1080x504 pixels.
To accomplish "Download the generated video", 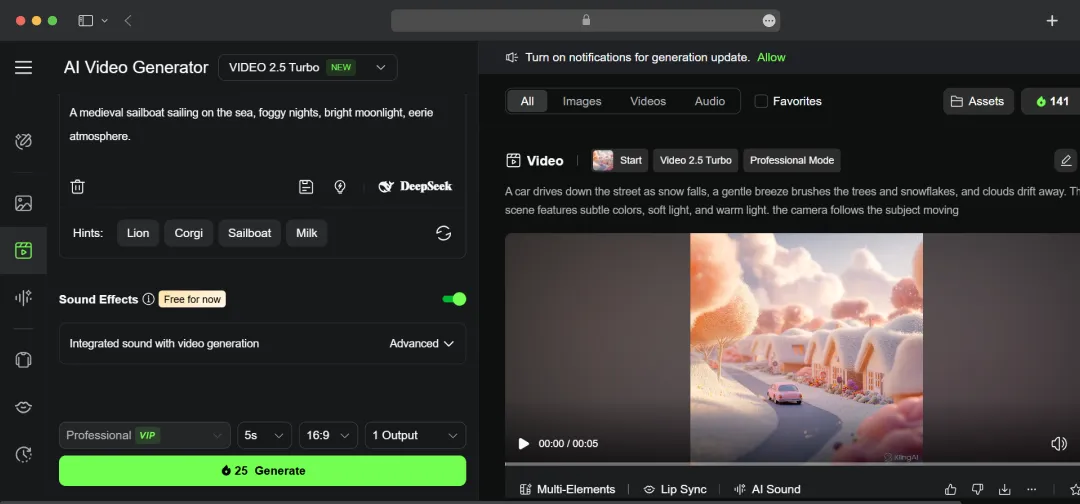I will [1004, 490].
